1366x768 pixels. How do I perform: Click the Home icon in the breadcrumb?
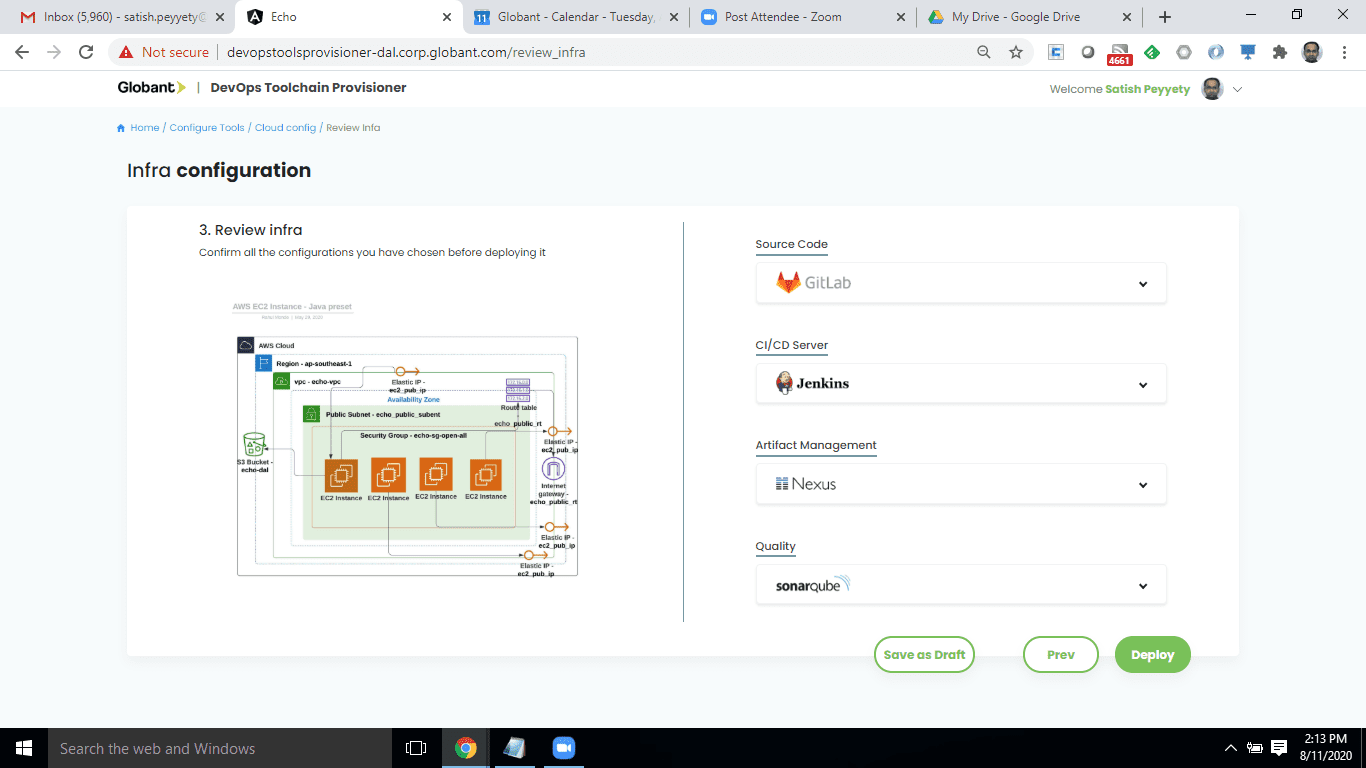coord(119,127)
